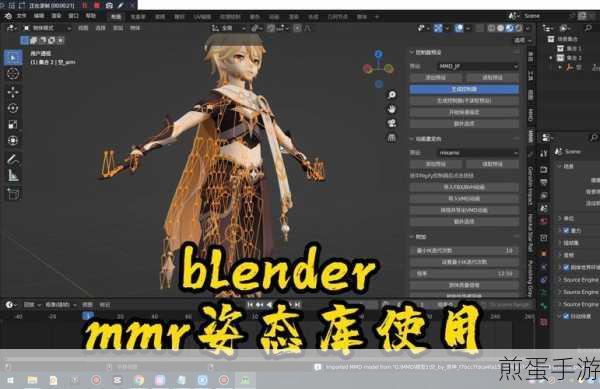Screen dimensions: 600x389
Task: Toggle the checkbox below the Source Engine rows
Action: pos(566,316)
